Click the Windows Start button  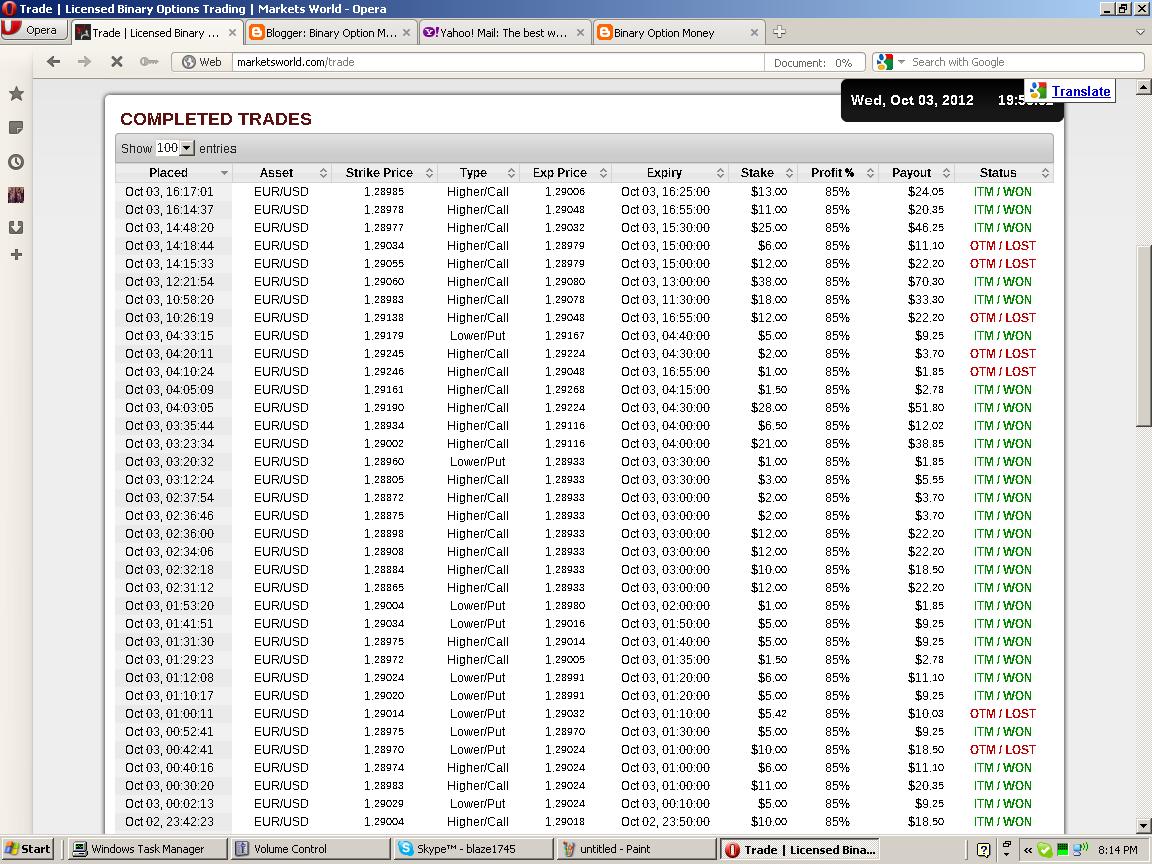point(27,849)
